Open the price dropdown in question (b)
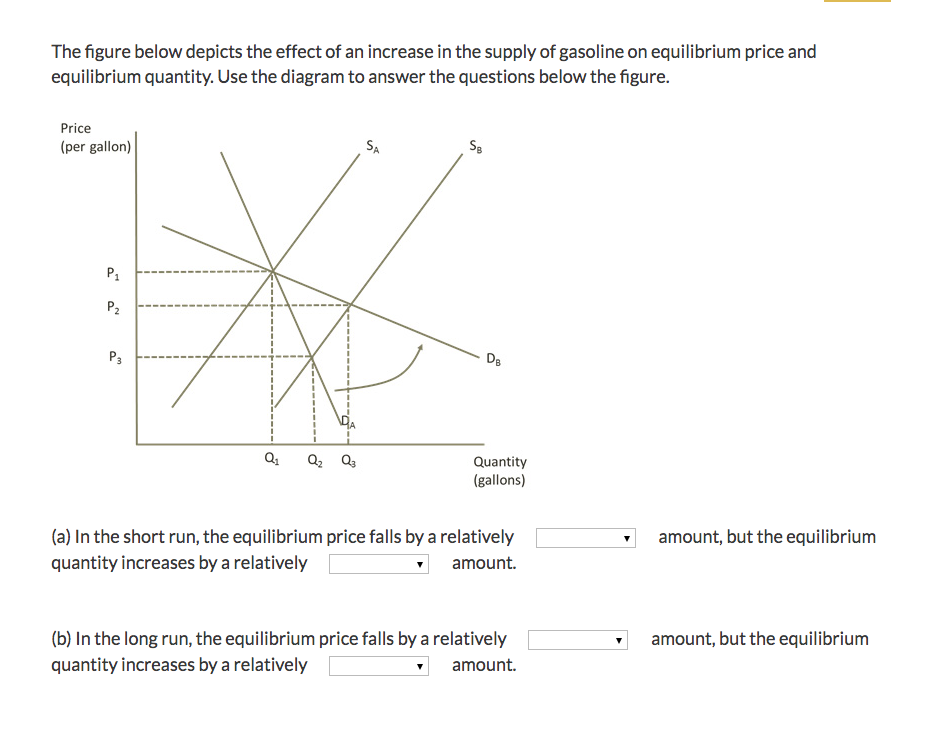 [577, 639]
